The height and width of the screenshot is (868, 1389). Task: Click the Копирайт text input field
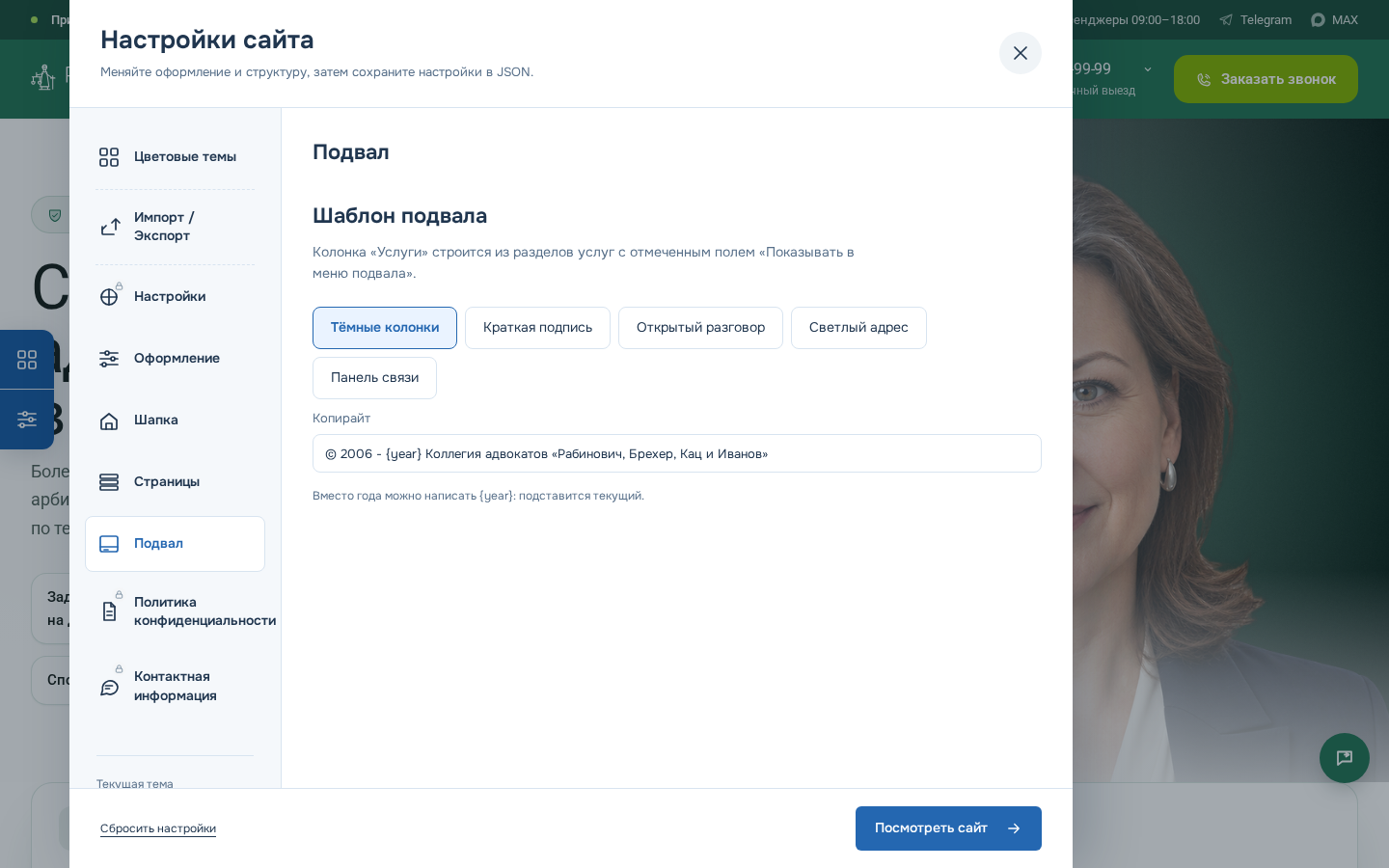(677, 453)
